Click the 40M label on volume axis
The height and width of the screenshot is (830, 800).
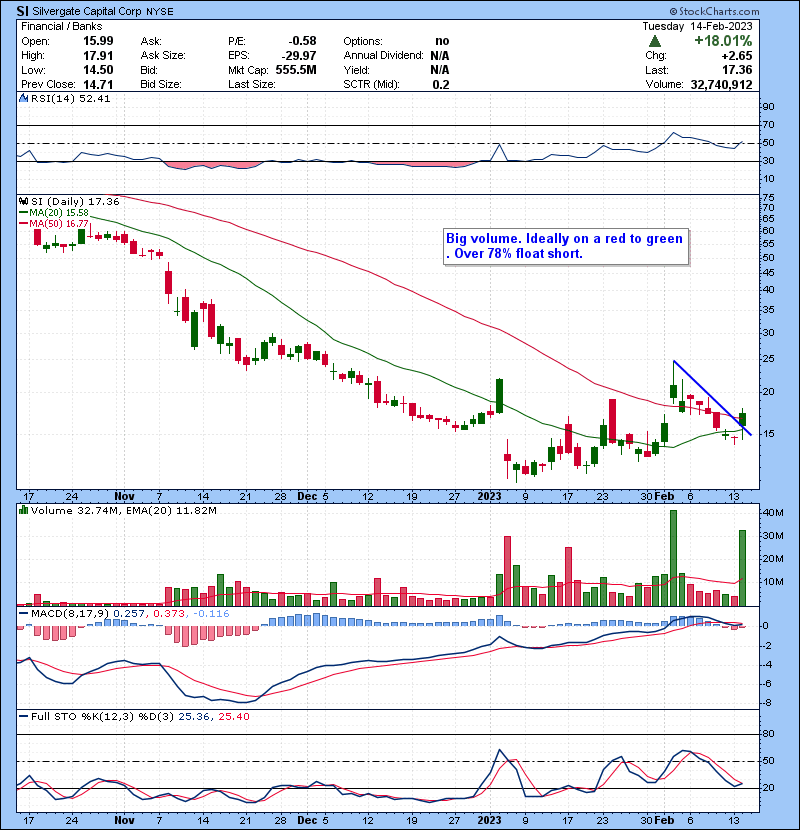pos(774,512)
